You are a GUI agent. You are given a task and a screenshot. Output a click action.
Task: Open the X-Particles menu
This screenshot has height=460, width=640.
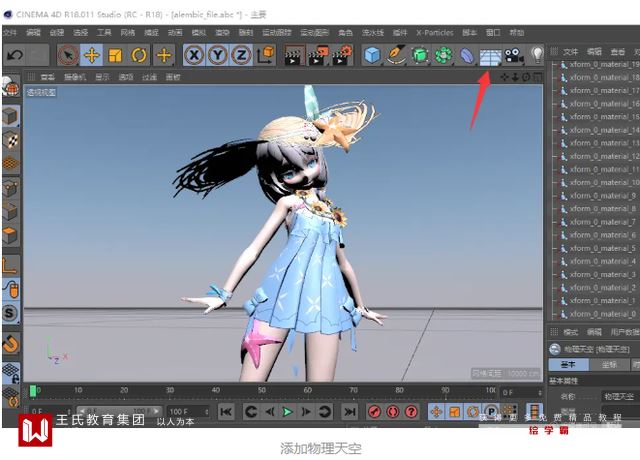pyautogui.click(x=435, y=32)
